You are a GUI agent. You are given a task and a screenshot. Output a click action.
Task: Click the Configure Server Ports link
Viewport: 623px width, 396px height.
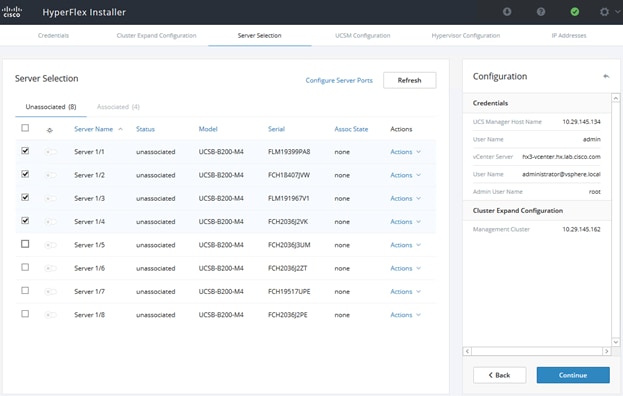point(339,80)
